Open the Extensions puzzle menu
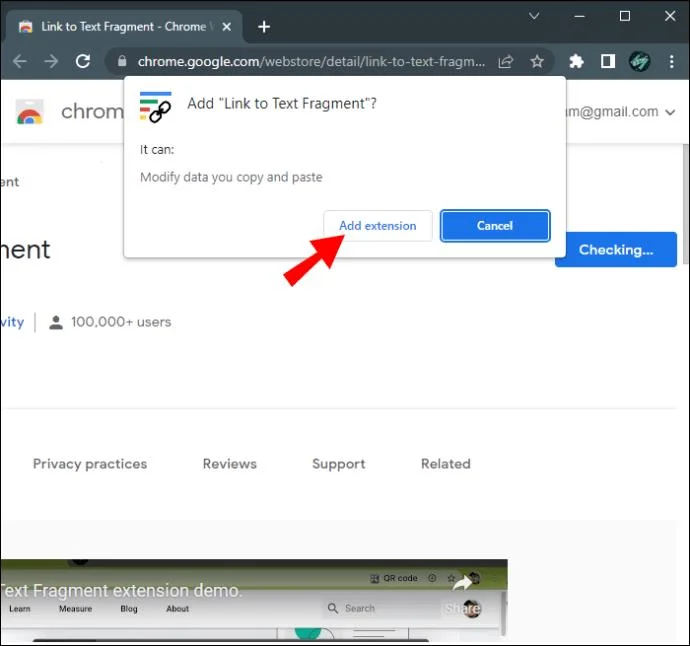Image resolution: width=690 pixels, height=646 pixels. click(576, 61)
